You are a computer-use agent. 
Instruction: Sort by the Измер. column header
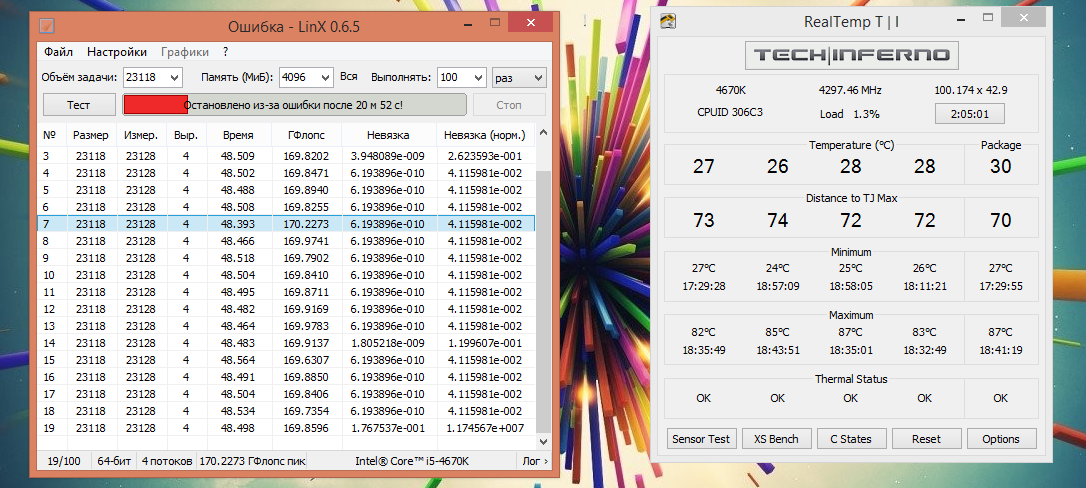coord(142,135)
